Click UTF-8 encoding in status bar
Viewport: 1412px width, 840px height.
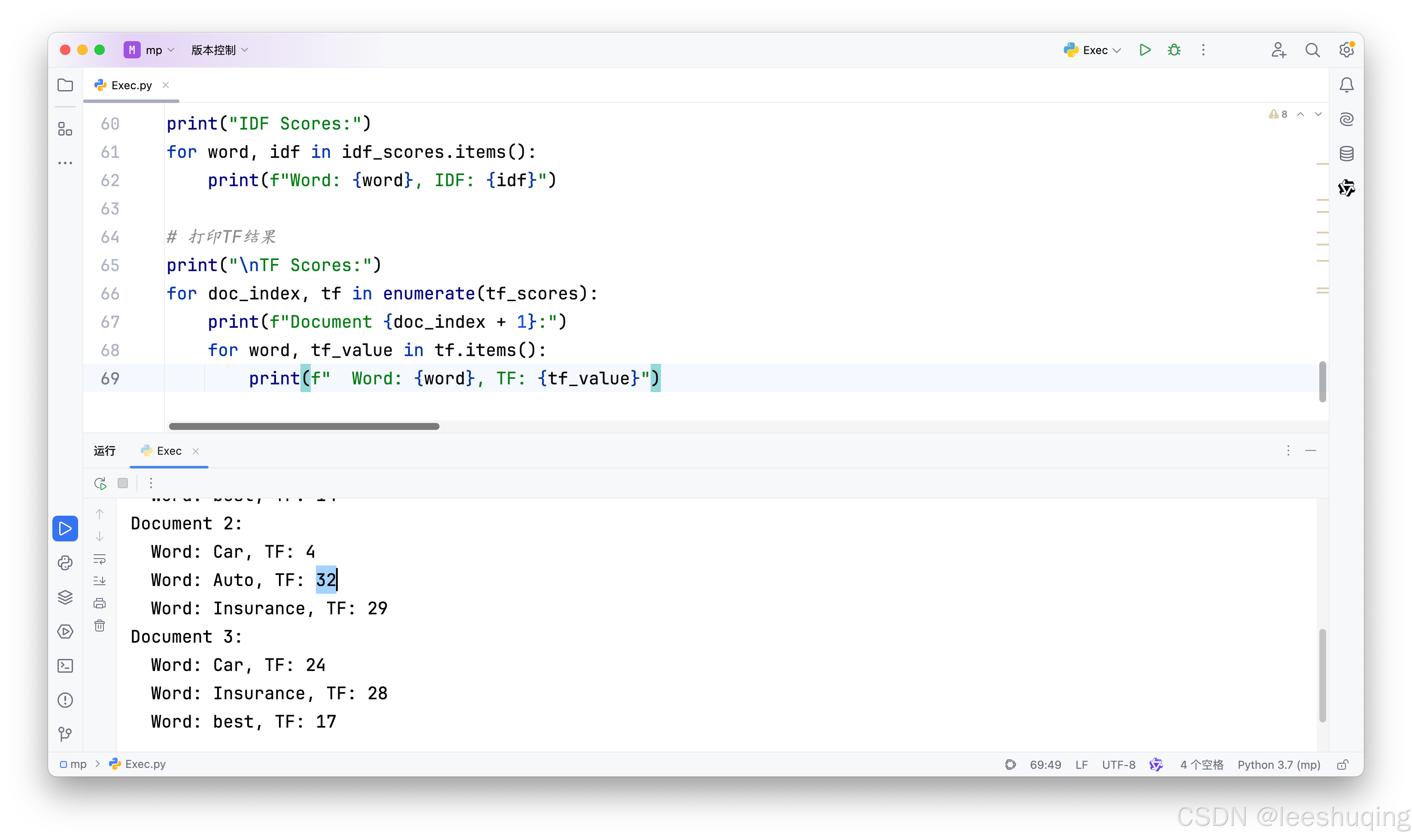point(1118,765)
